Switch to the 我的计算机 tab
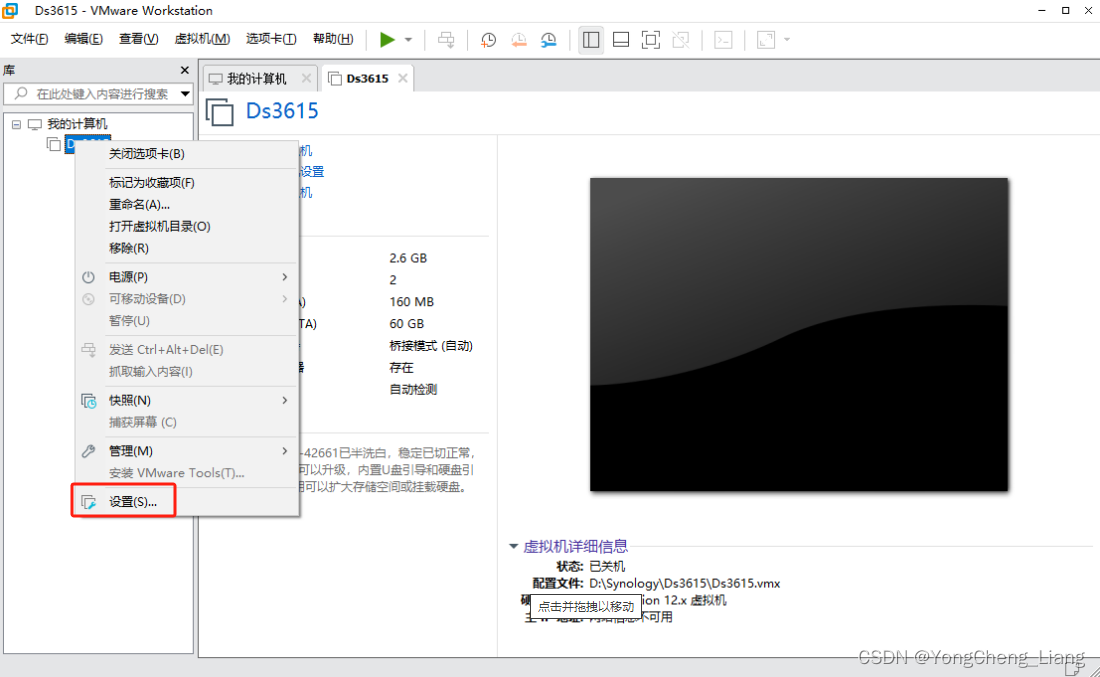Screen dimensions: 1100x677 pos(256,79)
